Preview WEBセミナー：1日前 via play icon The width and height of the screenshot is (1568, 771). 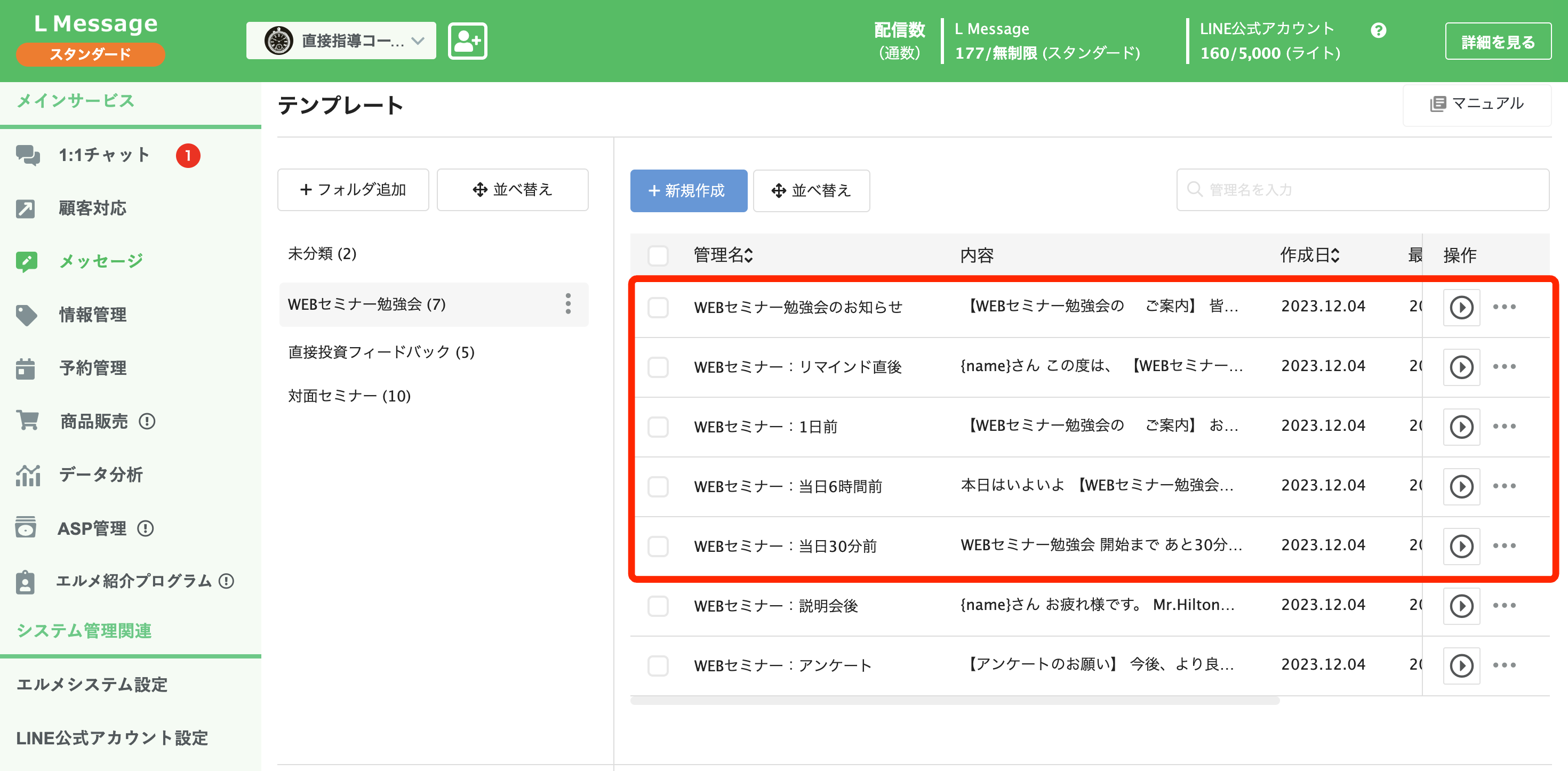pos(1461,427)
